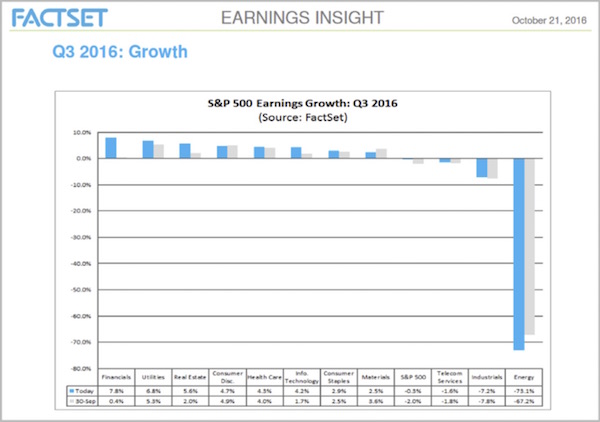Click the '-40.0%' y-axis label
600x422 pixels.
pos(81,264)
